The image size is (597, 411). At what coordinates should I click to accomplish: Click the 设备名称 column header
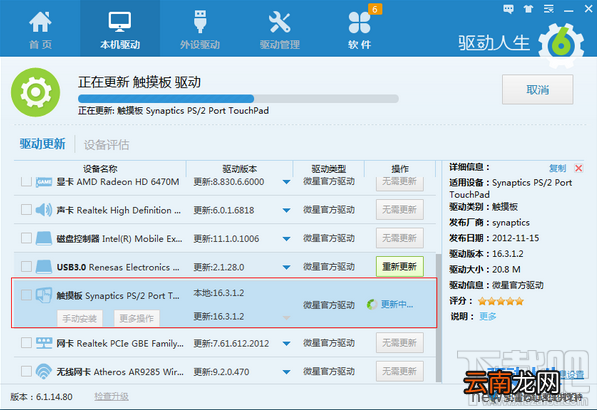click(100, 169)
